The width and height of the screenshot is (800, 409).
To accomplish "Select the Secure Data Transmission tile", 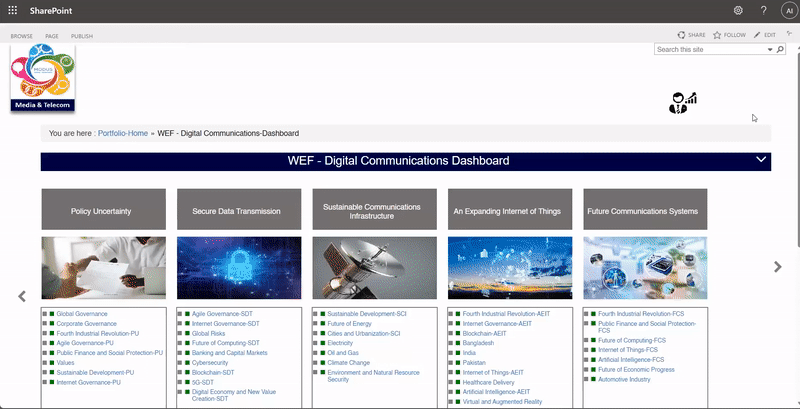I will [239, 209].
